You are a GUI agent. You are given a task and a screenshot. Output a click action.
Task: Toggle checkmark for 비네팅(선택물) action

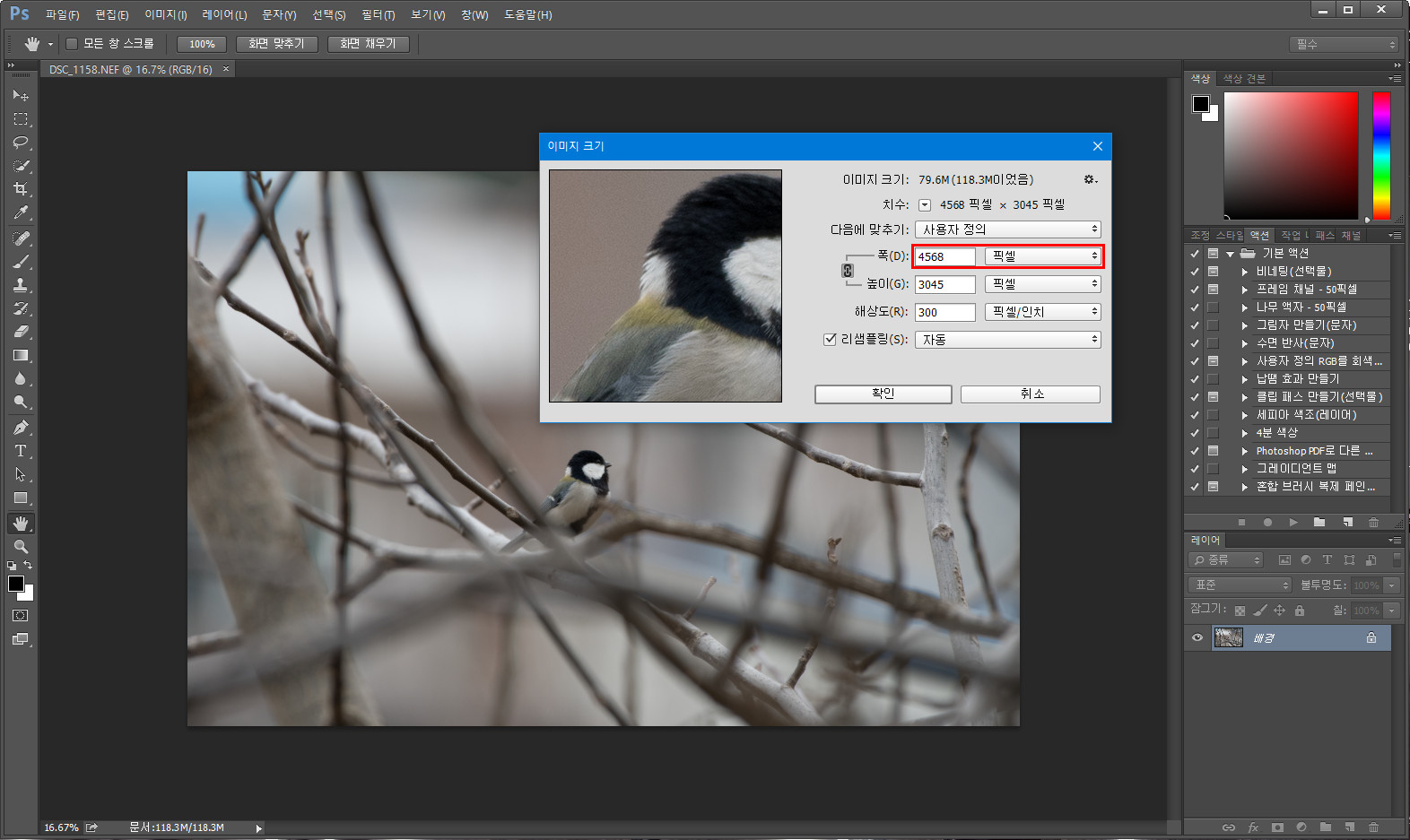1195,272
